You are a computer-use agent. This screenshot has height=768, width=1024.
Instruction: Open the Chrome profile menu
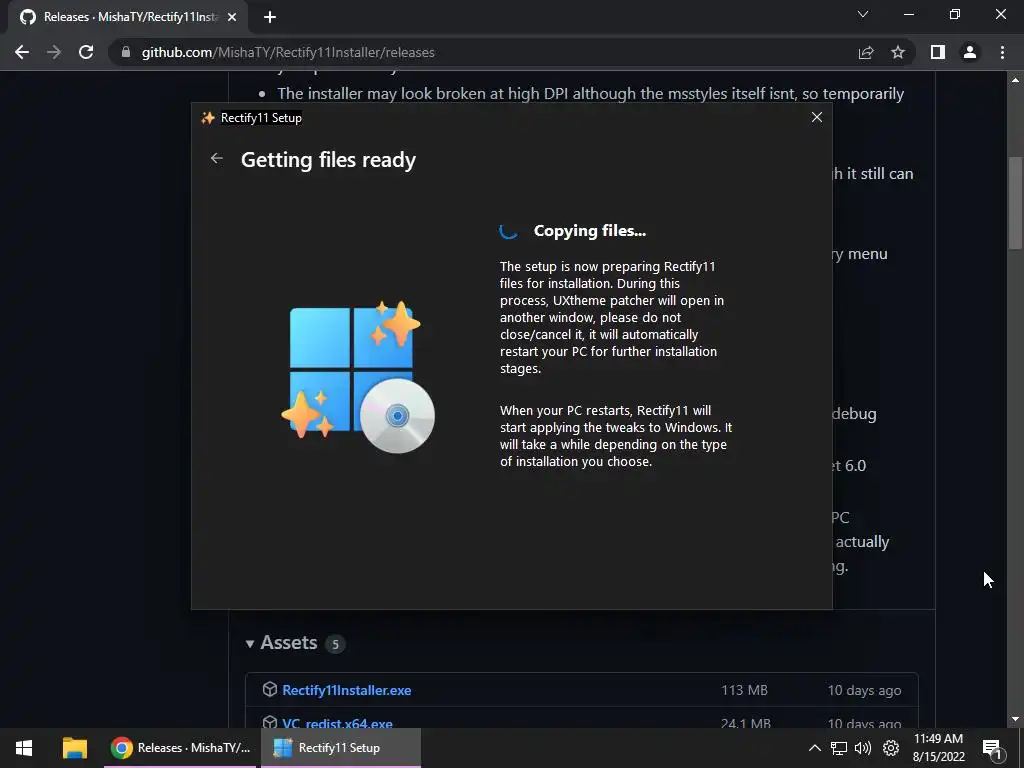coord(970,52)
